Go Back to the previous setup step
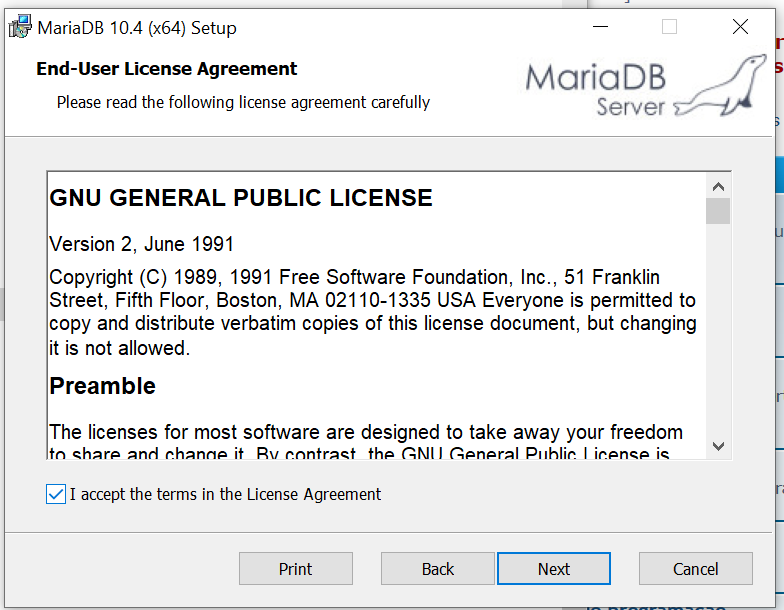Image resolution: width=784 pixels, height=610 pixels. (438, 569)
